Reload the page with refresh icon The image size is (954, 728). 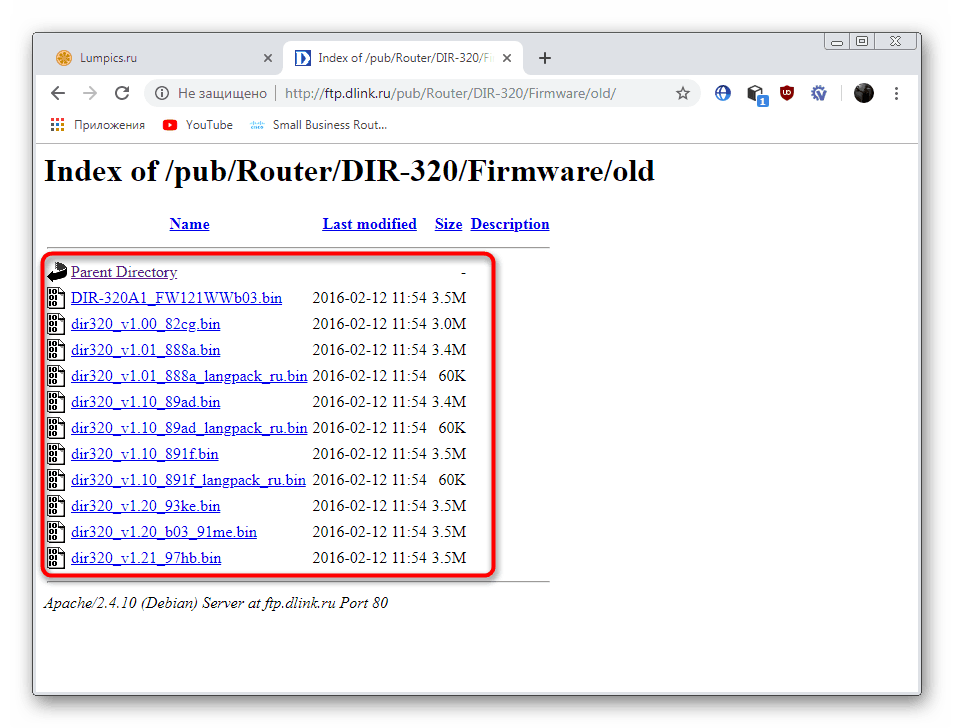pos(122,93)
